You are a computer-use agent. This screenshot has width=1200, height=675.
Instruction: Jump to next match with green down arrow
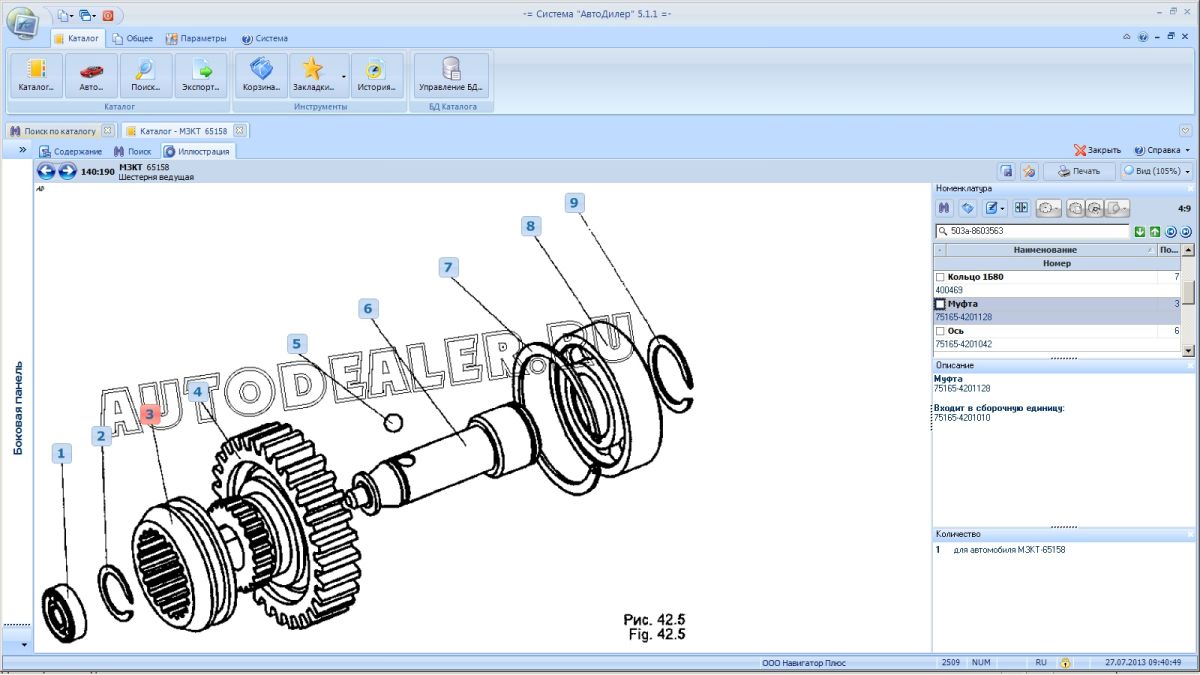coord(1140,231)
